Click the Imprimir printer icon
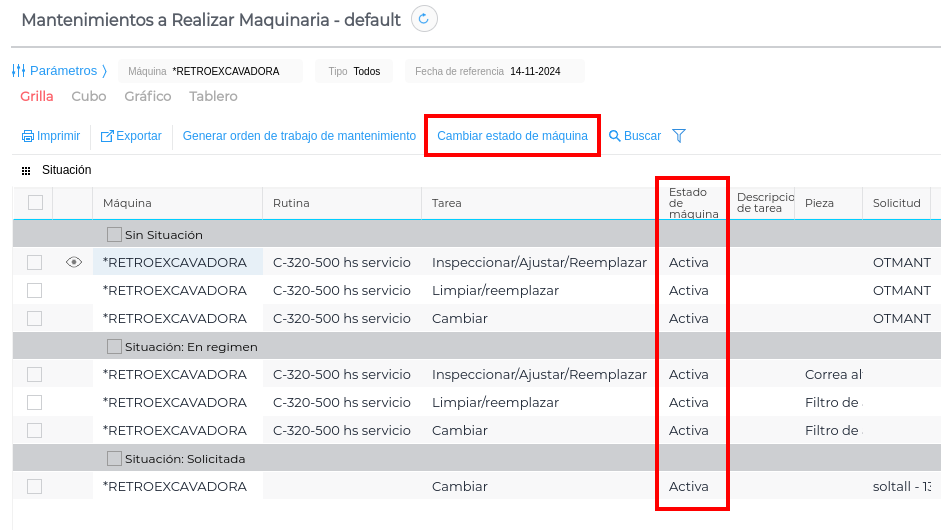941x530 pixels. point(28,136)
